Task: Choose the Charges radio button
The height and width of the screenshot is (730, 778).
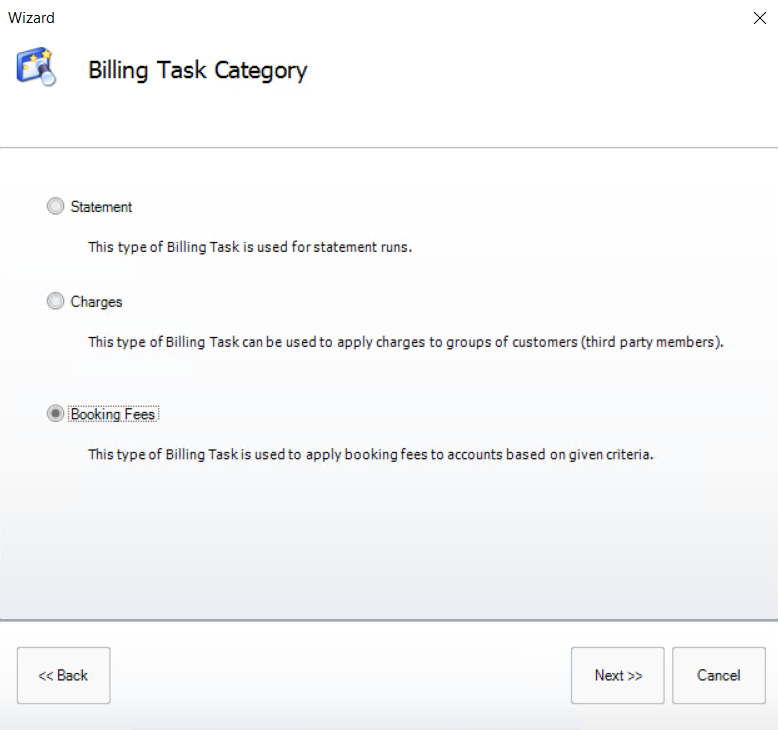Action: tap(55, 301)
